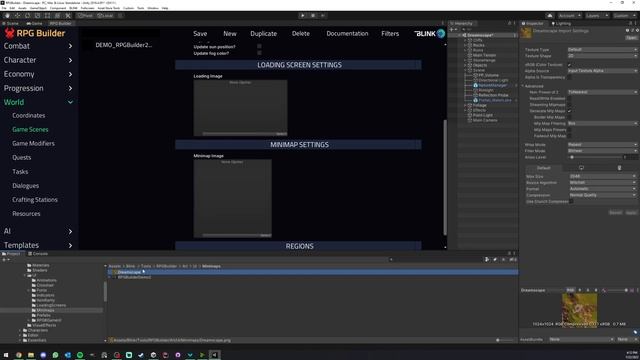Open the Game Modifiers section

[33, 144]
